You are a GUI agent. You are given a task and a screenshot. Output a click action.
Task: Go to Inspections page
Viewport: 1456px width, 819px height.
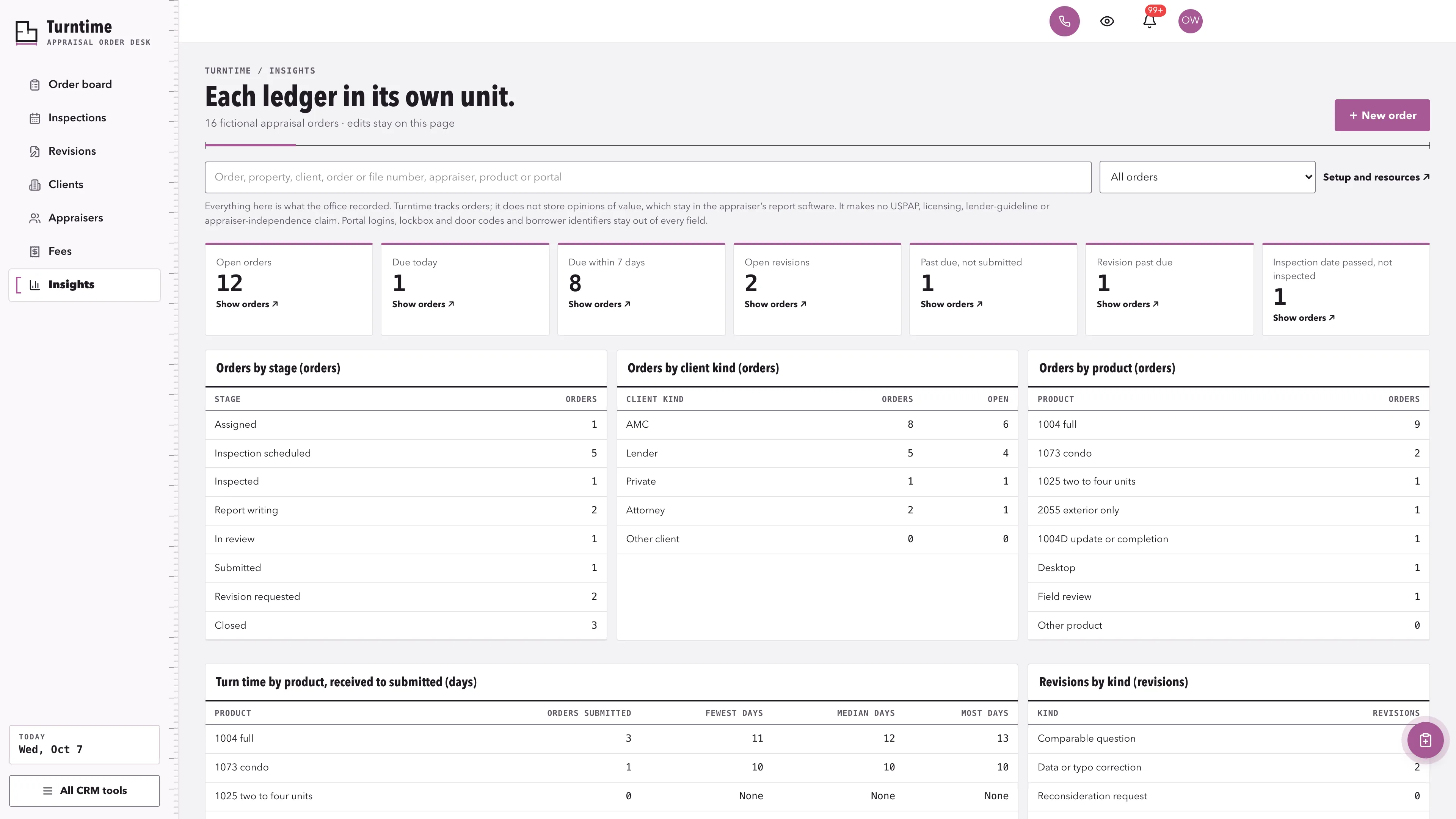[x=85, y=118]
